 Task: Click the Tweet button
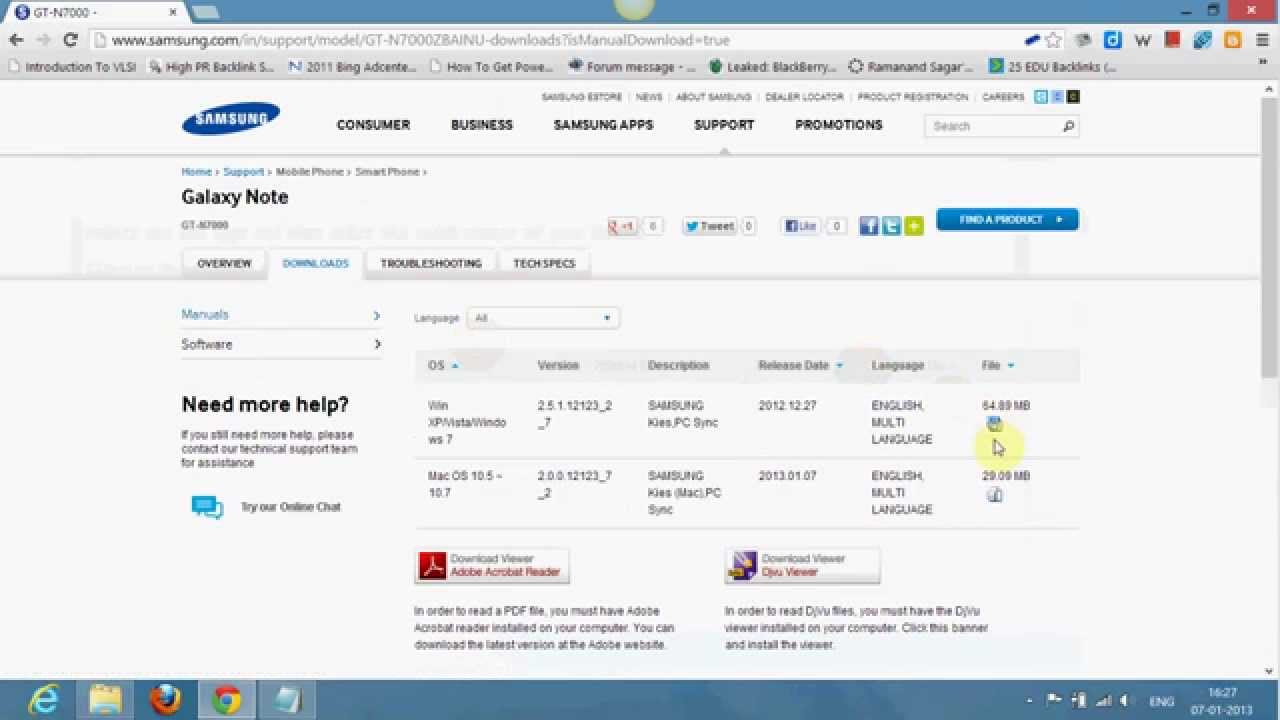pos(710,226)
